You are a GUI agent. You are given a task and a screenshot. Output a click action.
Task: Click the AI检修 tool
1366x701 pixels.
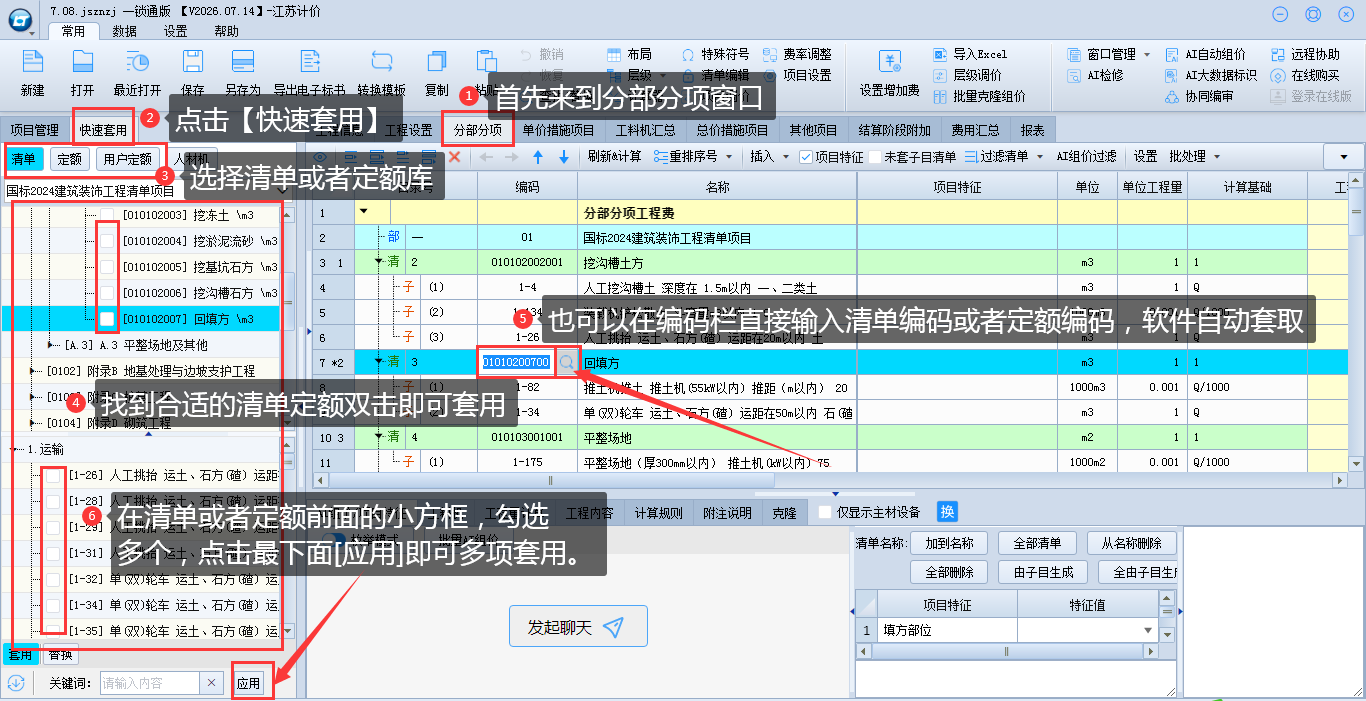(x=1095, y=75)
